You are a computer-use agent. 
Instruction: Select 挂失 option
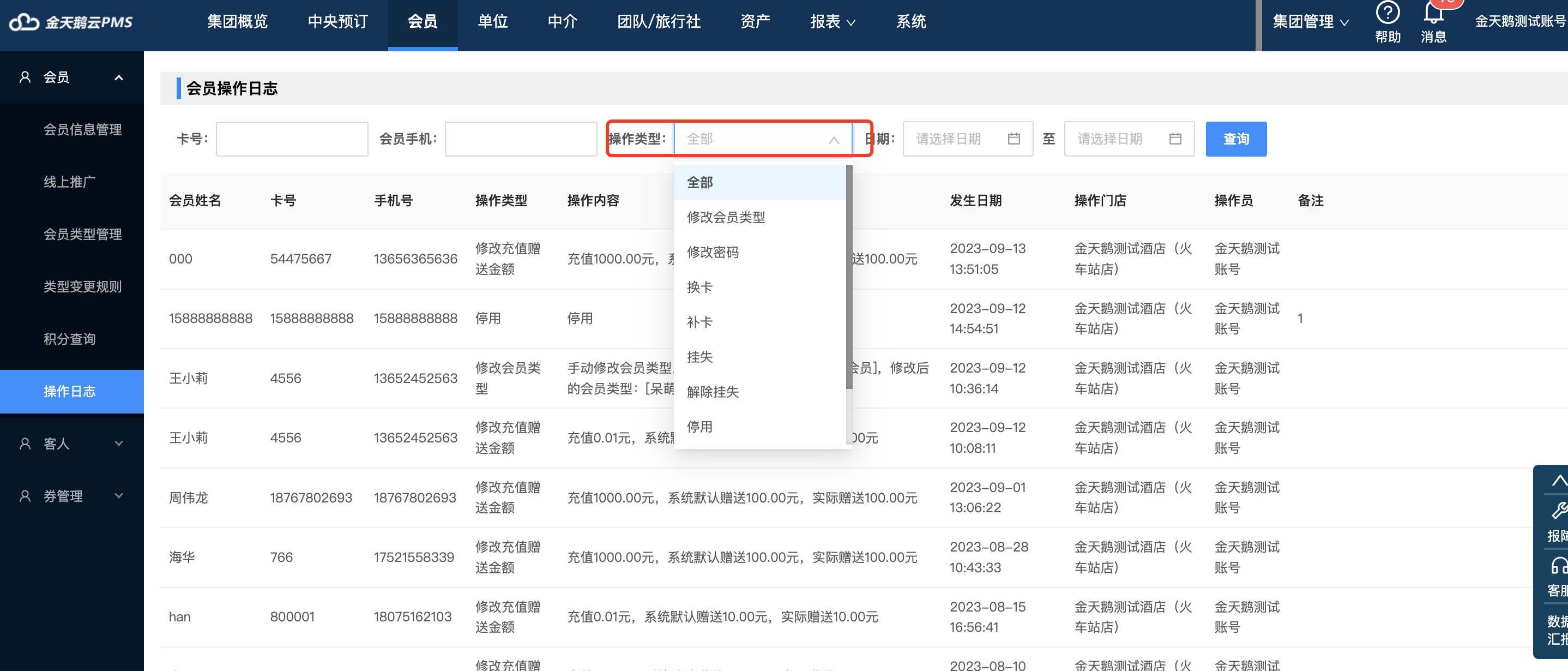(759, 357)
